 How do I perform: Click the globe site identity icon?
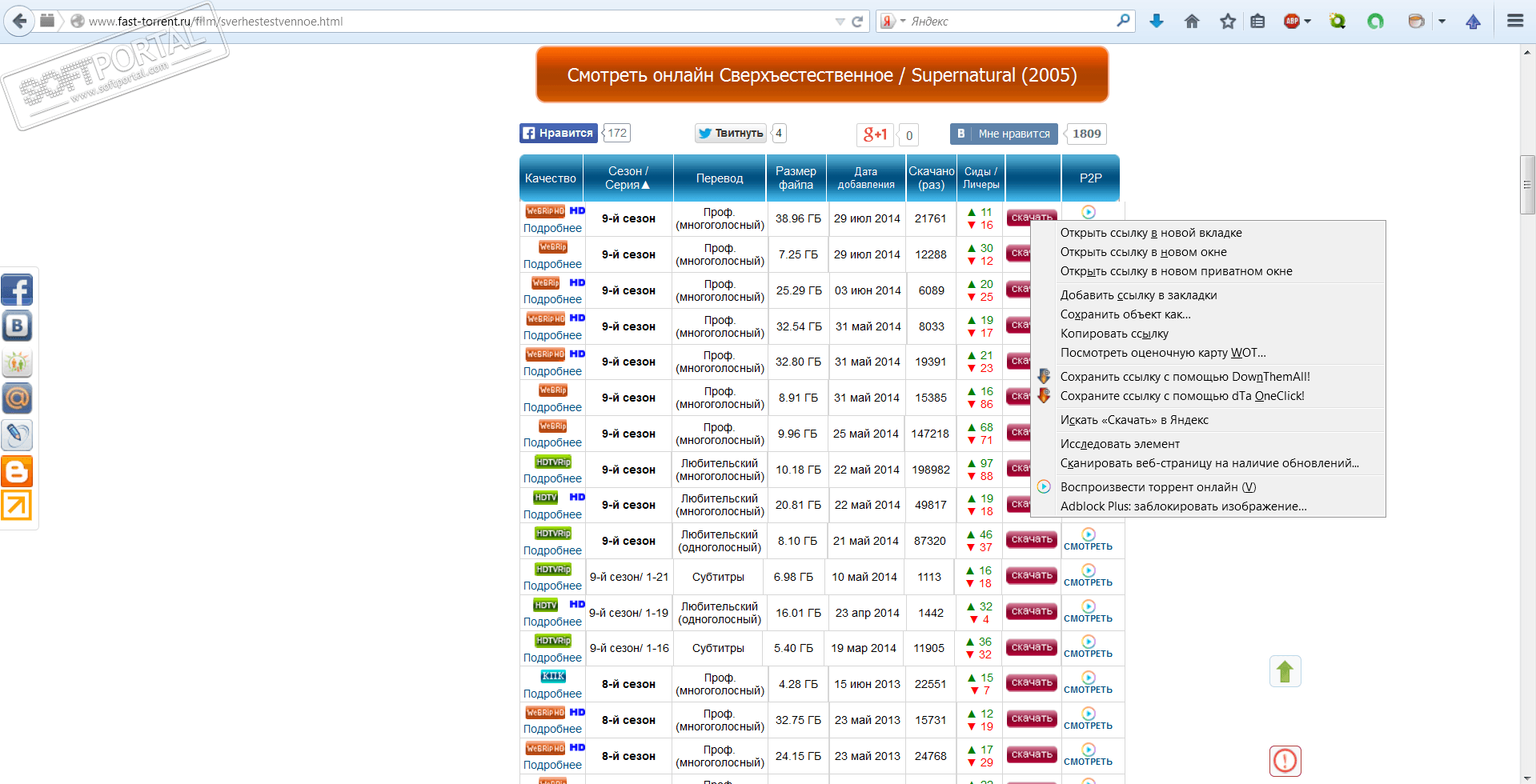(x=78, y=22)
